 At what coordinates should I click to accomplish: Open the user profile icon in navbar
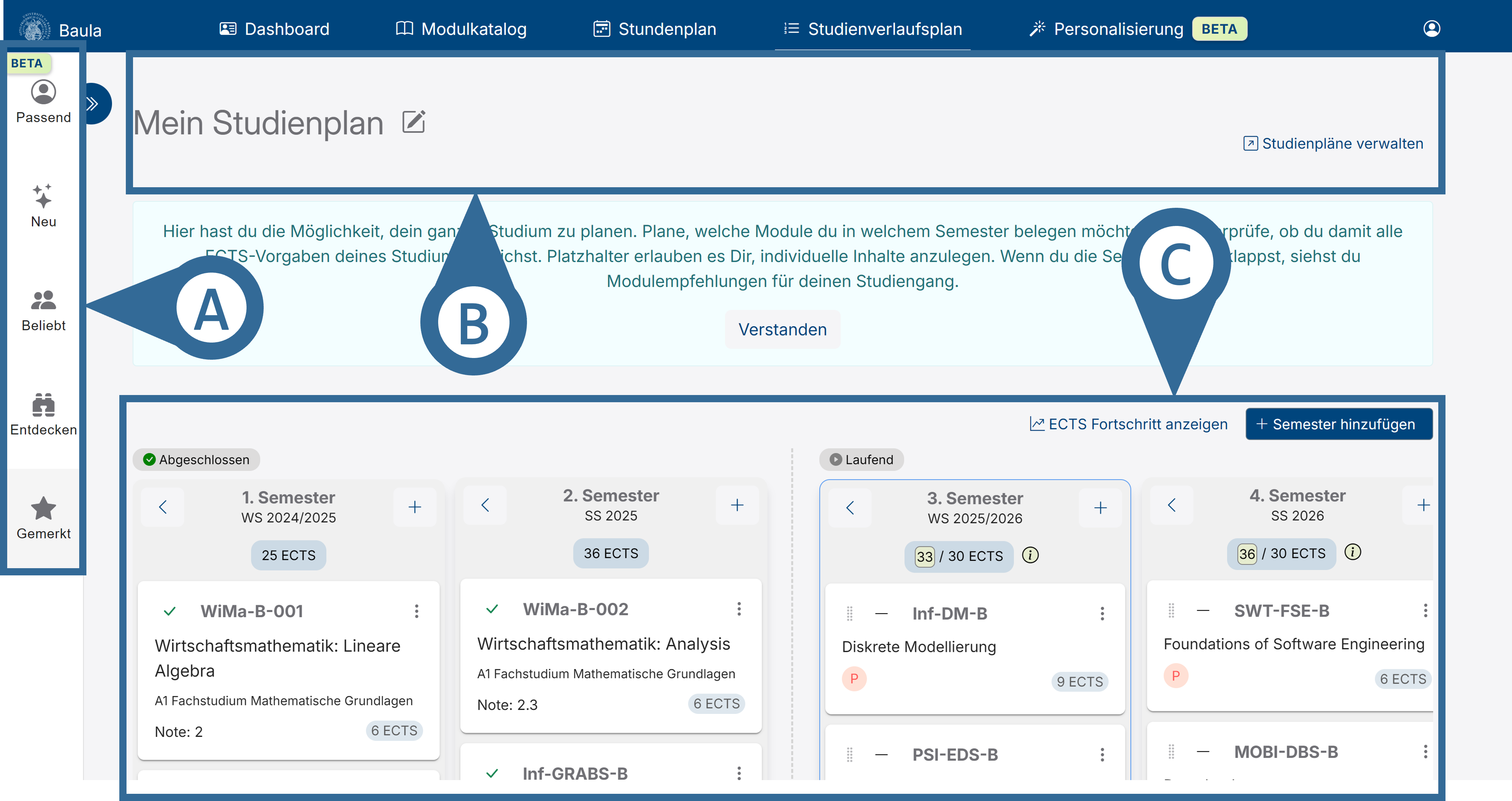pyautogui.click(x=1431, y=28)
